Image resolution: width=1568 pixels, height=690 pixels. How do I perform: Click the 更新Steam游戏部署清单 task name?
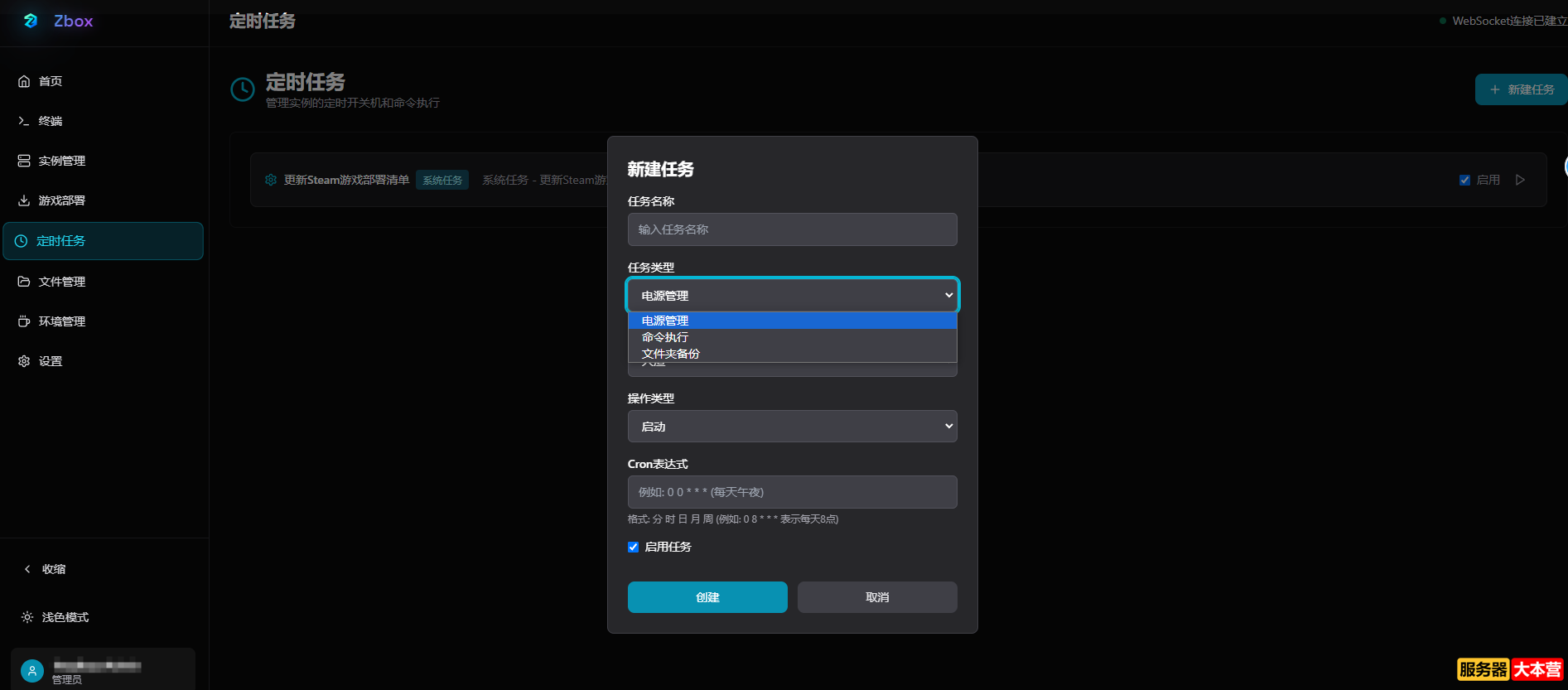click(346, 180)
